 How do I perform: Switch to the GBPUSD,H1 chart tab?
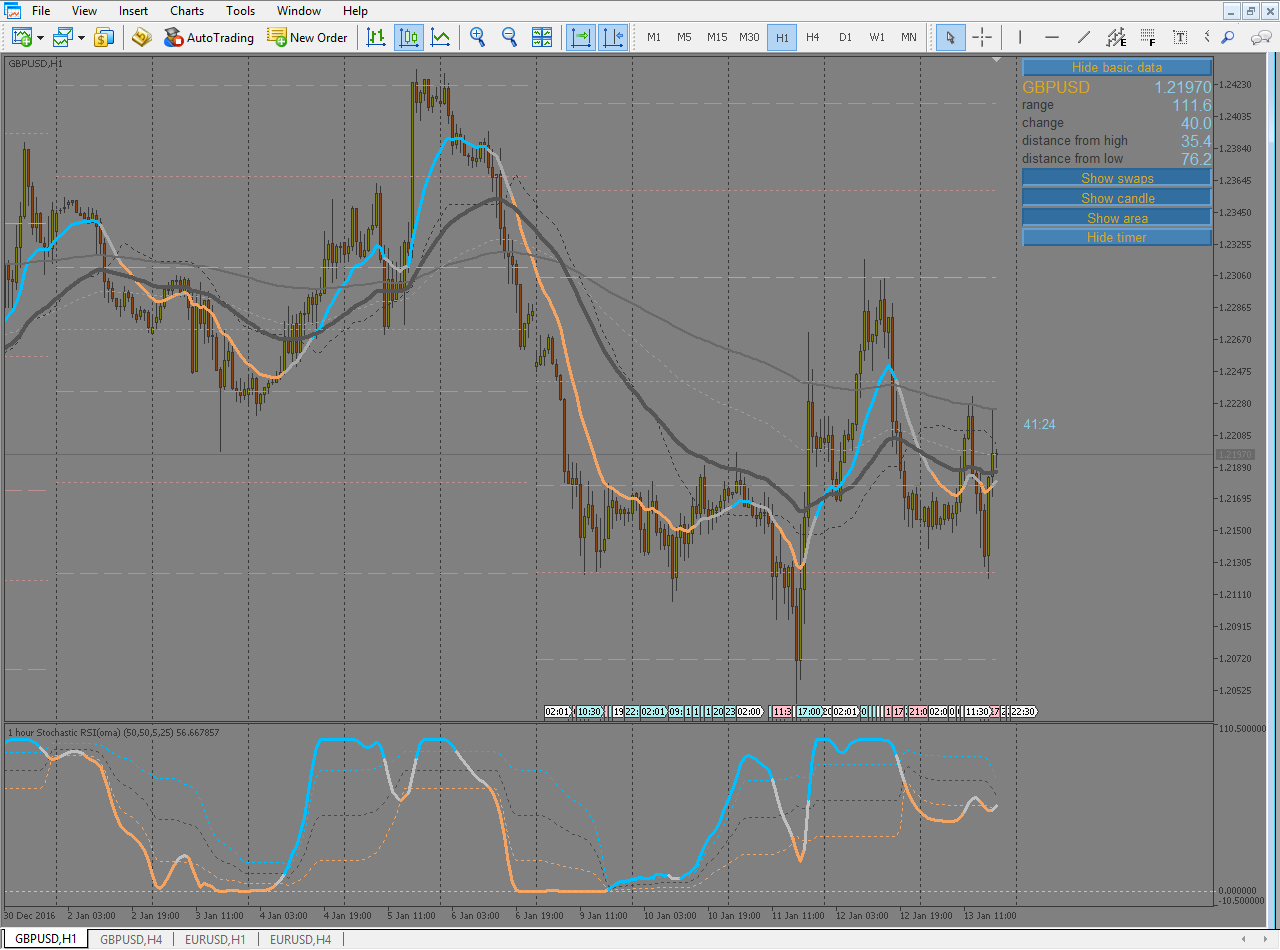coord(45,939)
